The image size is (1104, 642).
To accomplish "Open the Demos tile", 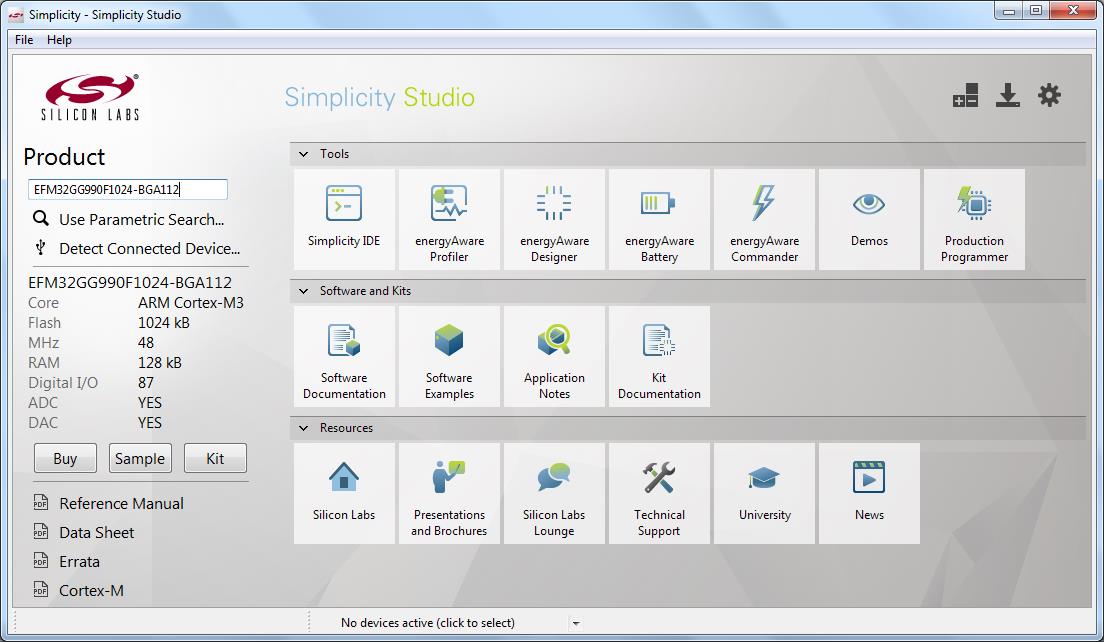I will click(869, 218).
